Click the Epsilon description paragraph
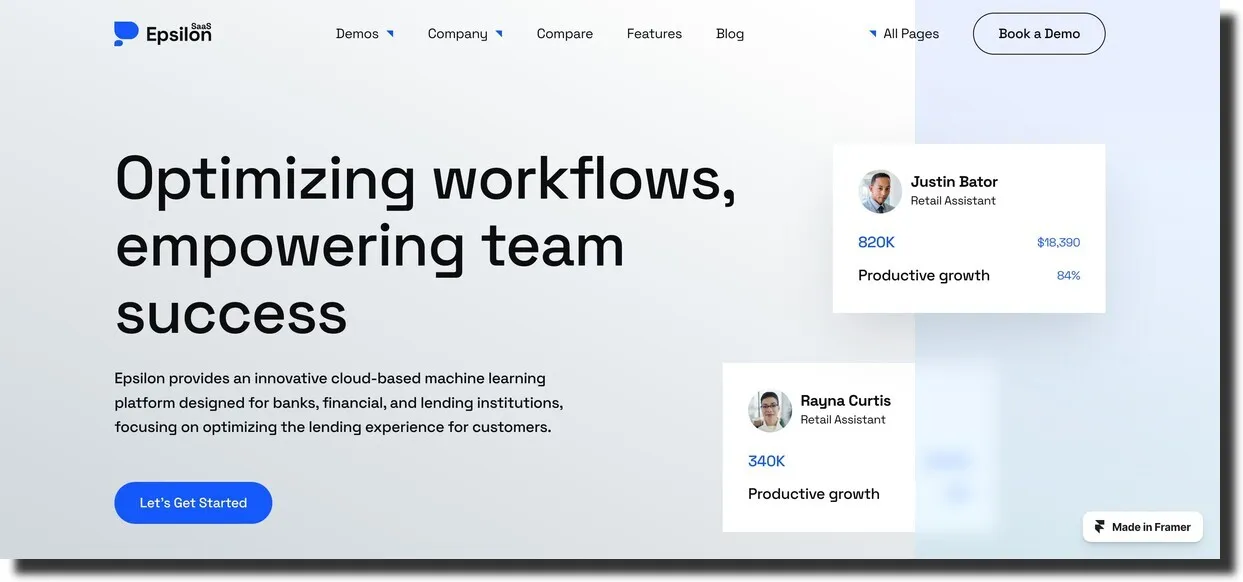Viewport: 1243px width, 582px height. [x=339, y=403]
